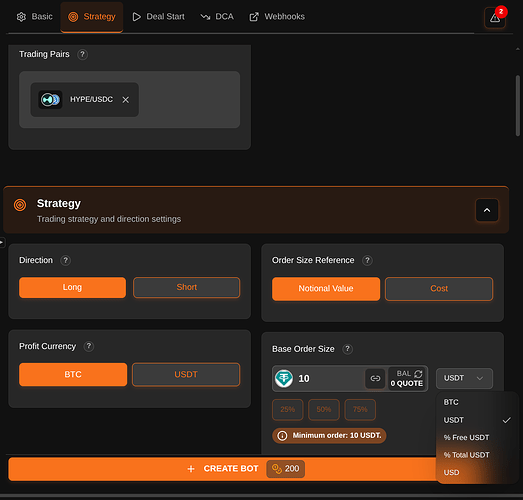Click the 50% size button
This screenshot has height=500, width=523.
pyautogui.click(x=324, y=410)
